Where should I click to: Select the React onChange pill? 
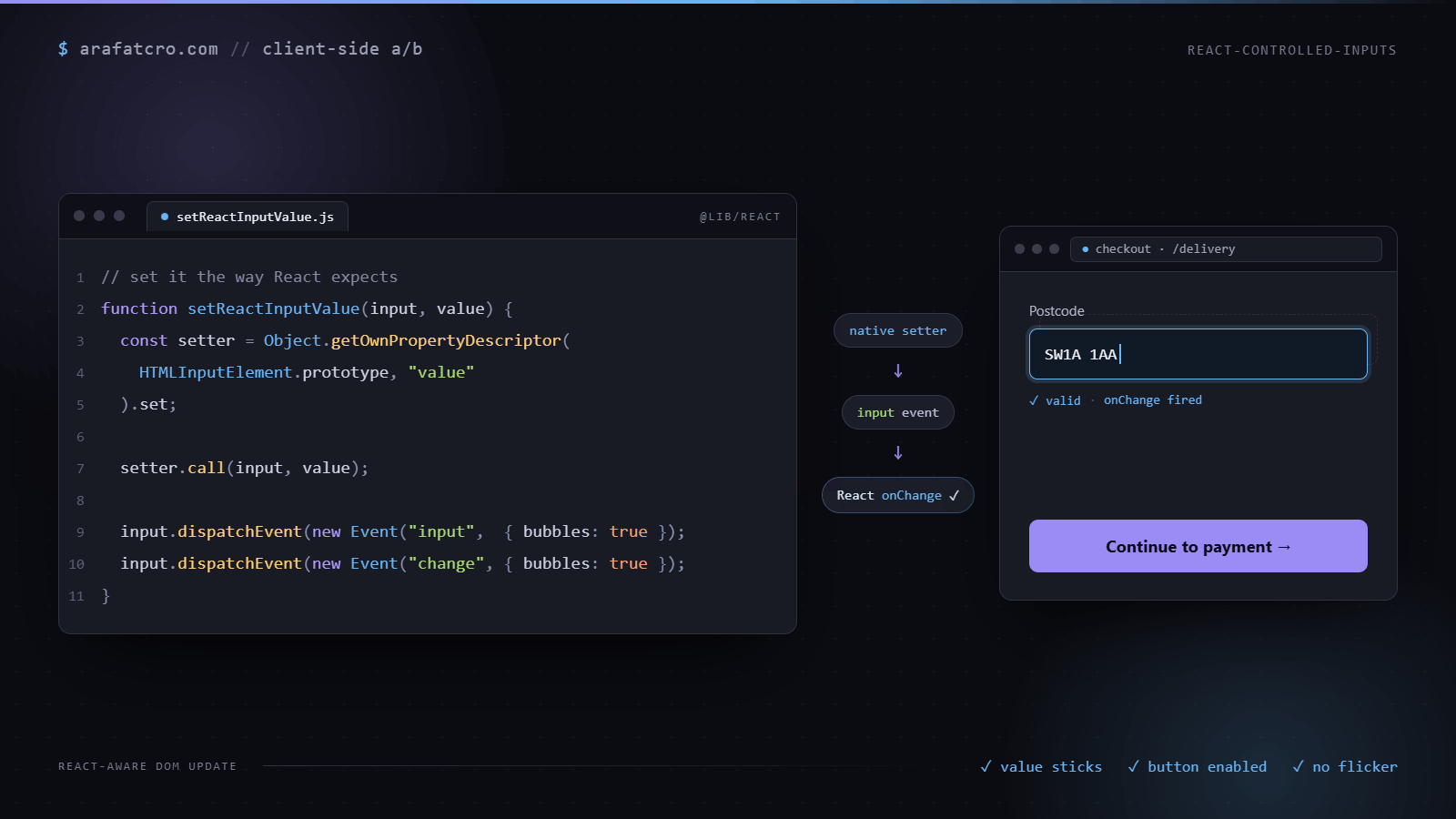click(x=898, y=495)
